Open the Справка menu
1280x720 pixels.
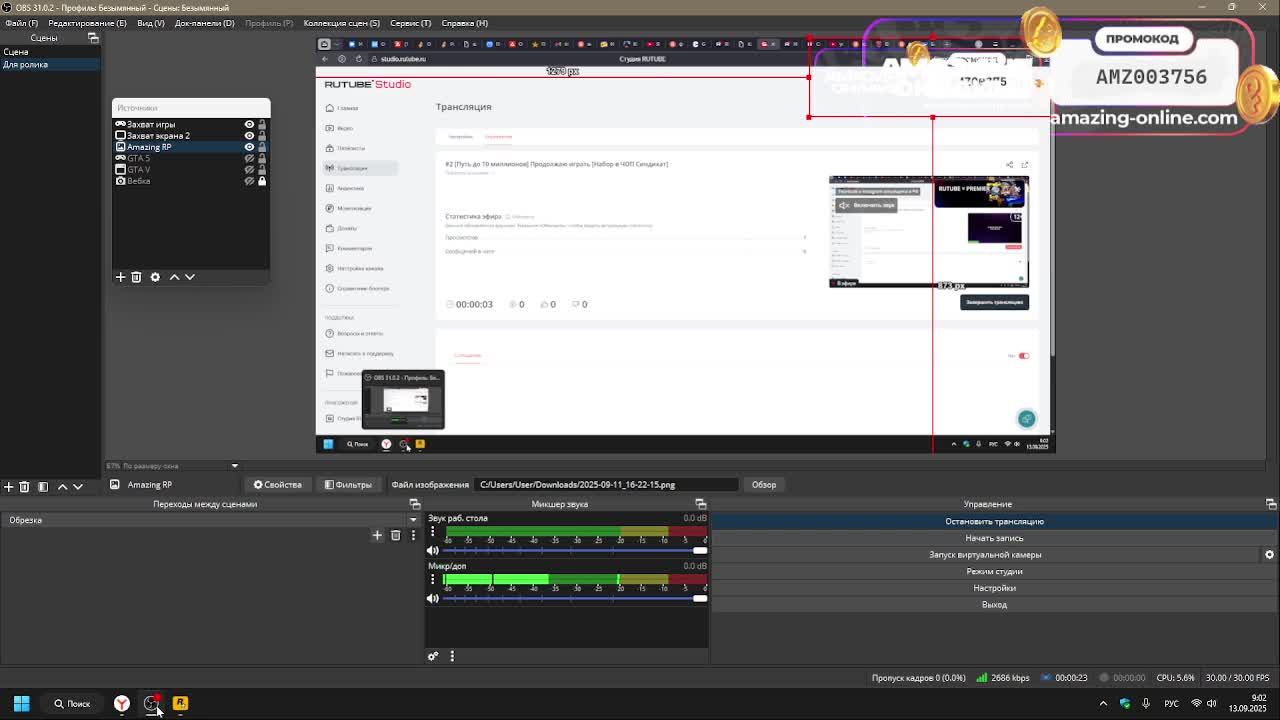[x=464, y=23]
